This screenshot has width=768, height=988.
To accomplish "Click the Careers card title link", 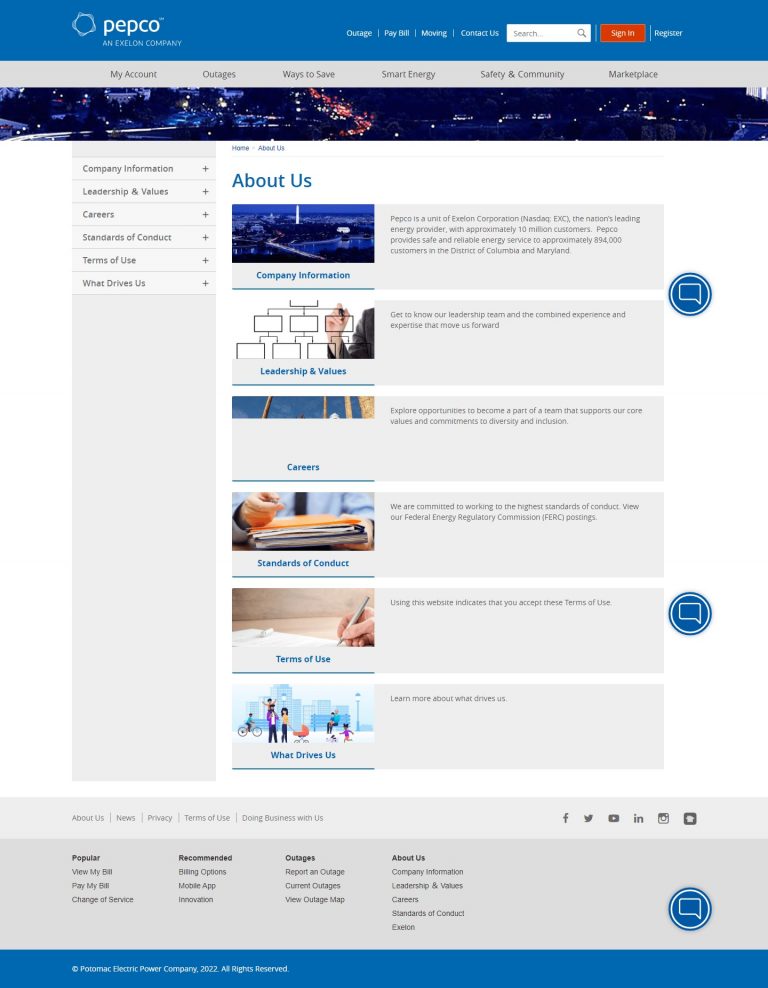I will (x=303, y=467).
